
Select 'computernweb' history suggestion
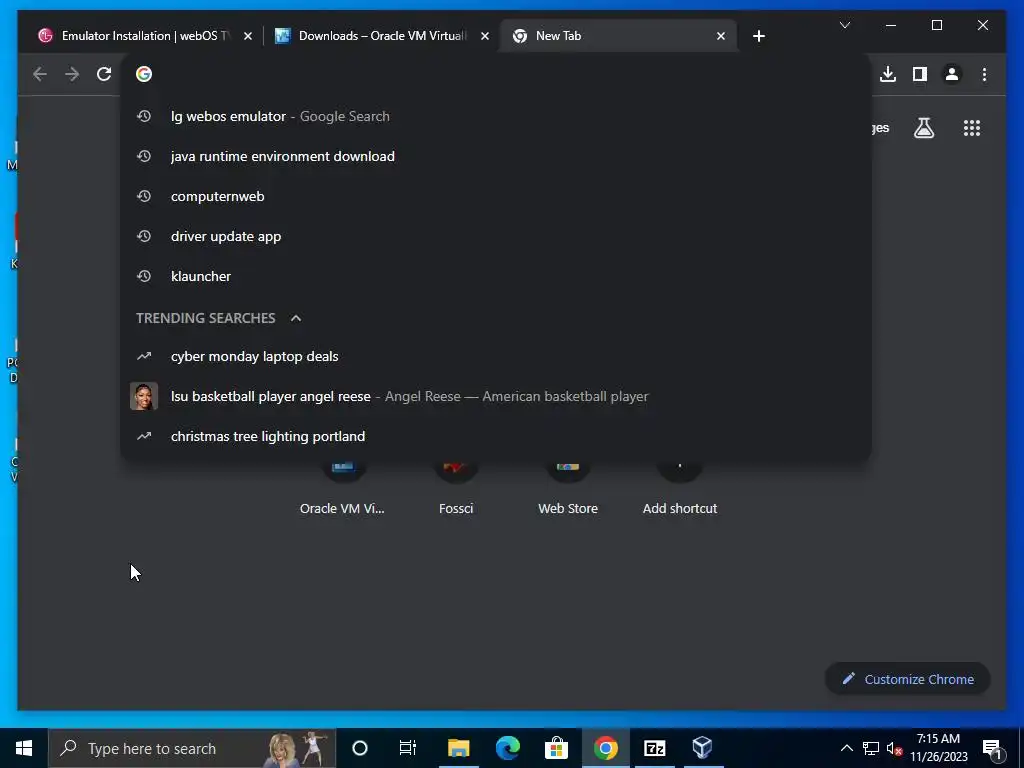496,196
